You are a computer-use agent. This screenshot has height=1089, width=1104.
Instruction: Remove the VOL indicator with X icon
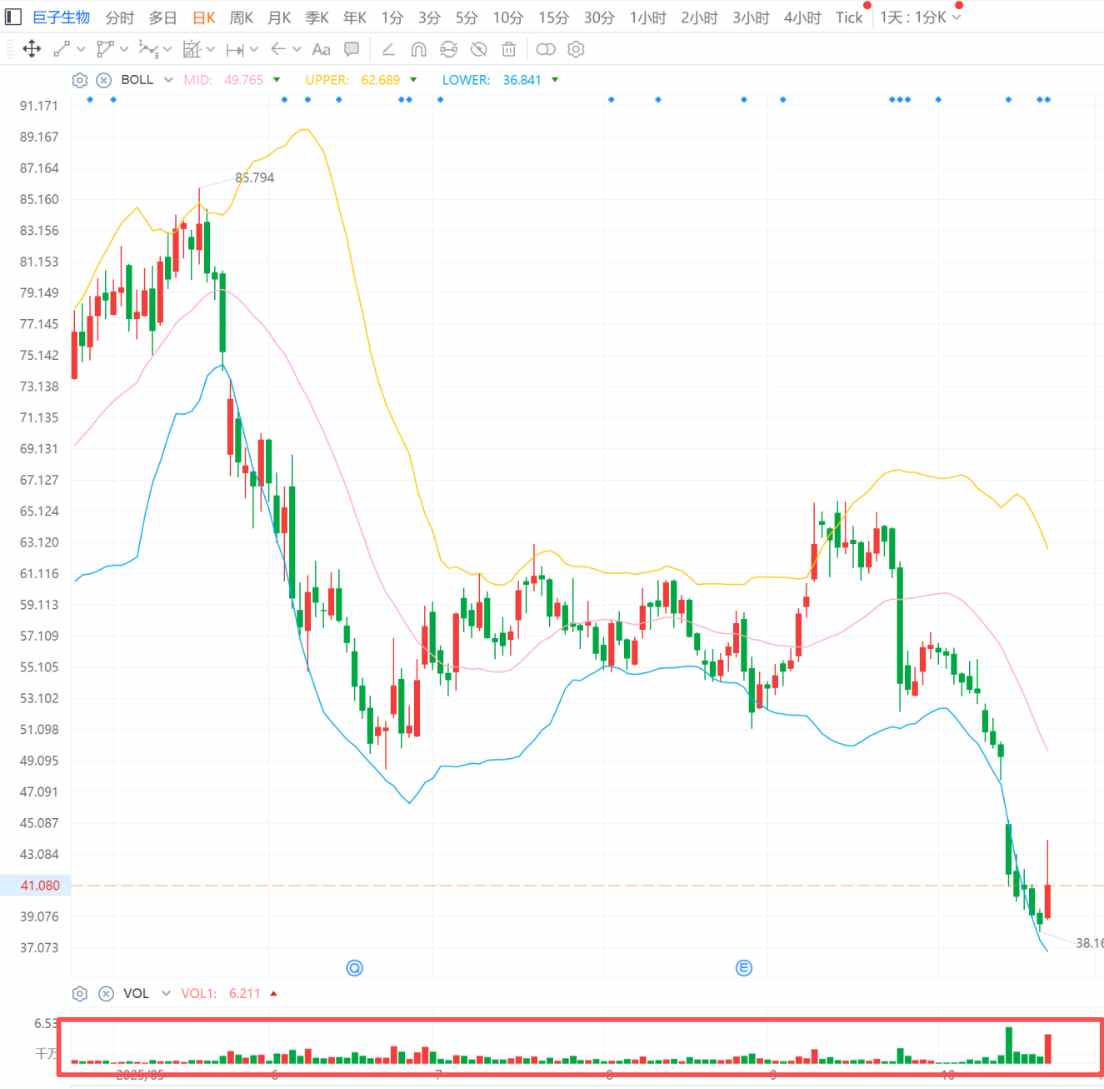point(104,993)
